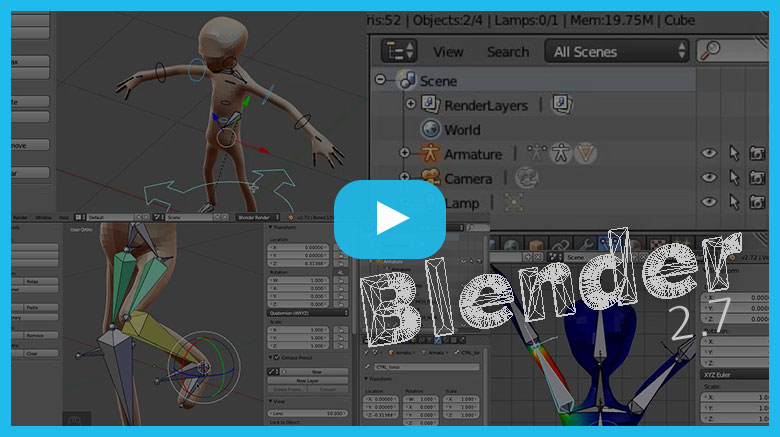
Task: Enable the Grease Pencil checkbox
Action: (x=277, y=357)
